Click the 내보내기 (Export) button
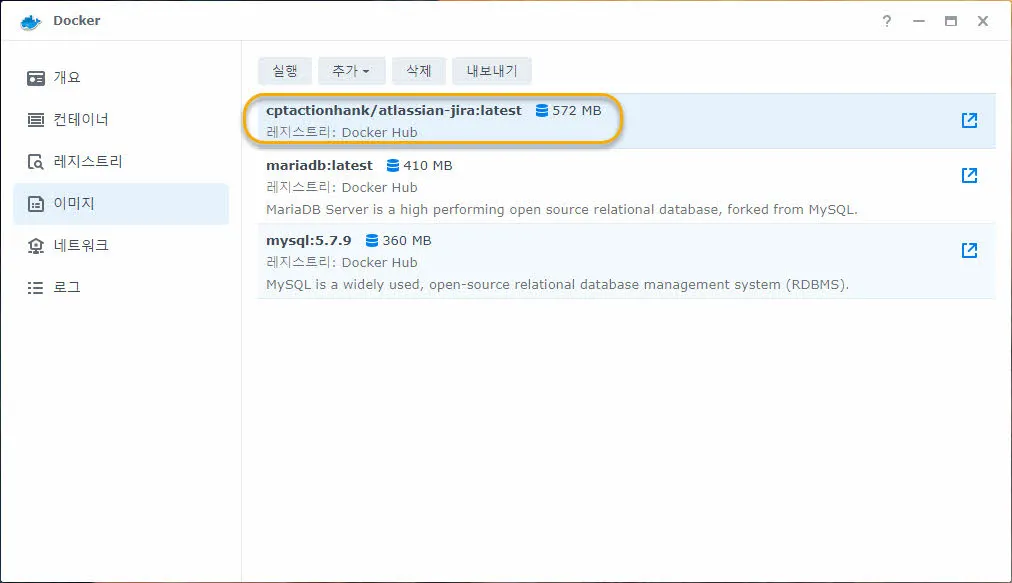This screenshot has width=1012, height=583. 491,70
